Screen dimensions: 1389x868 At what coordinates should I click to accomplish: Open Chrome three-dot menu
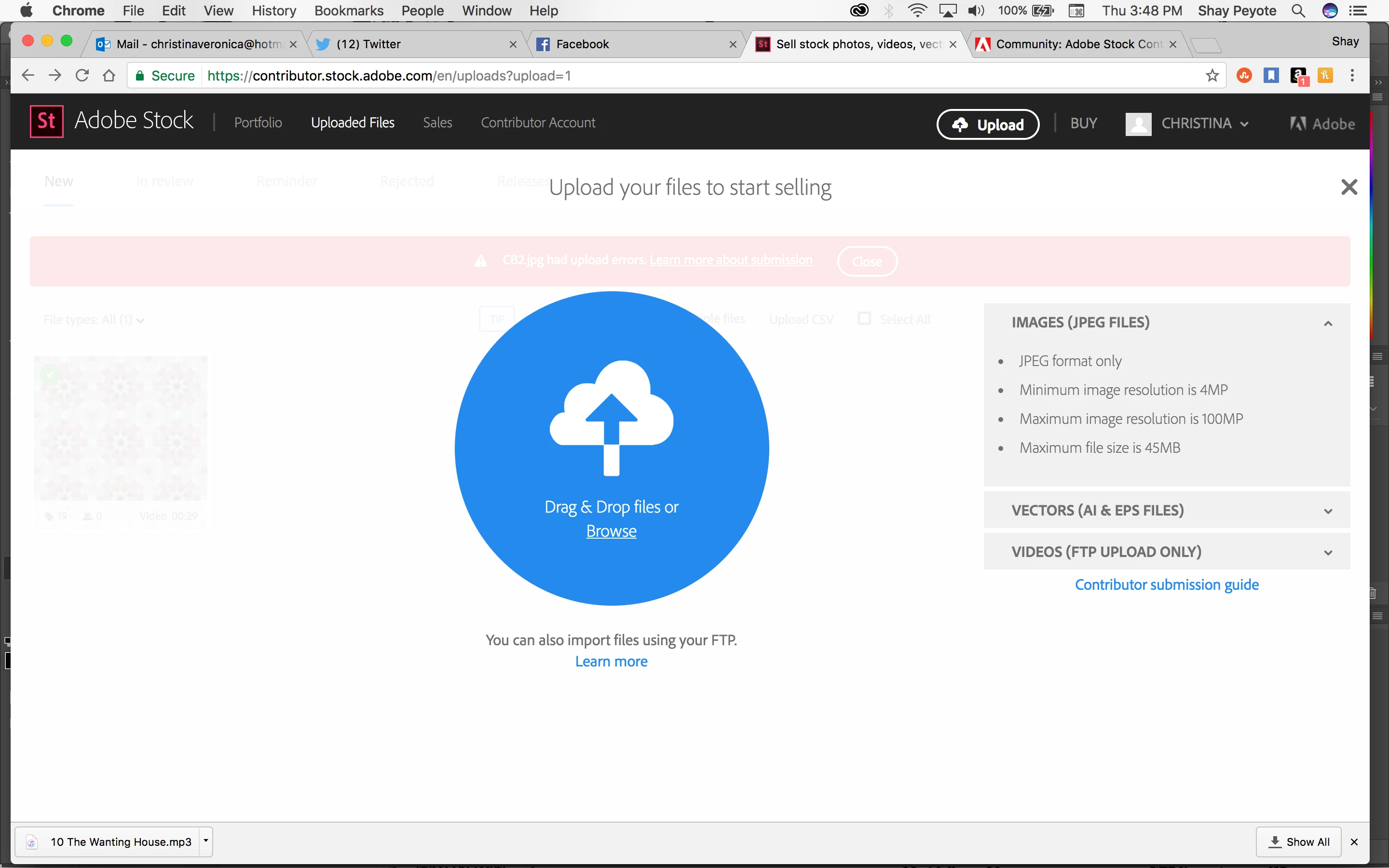click(1352, 76)
